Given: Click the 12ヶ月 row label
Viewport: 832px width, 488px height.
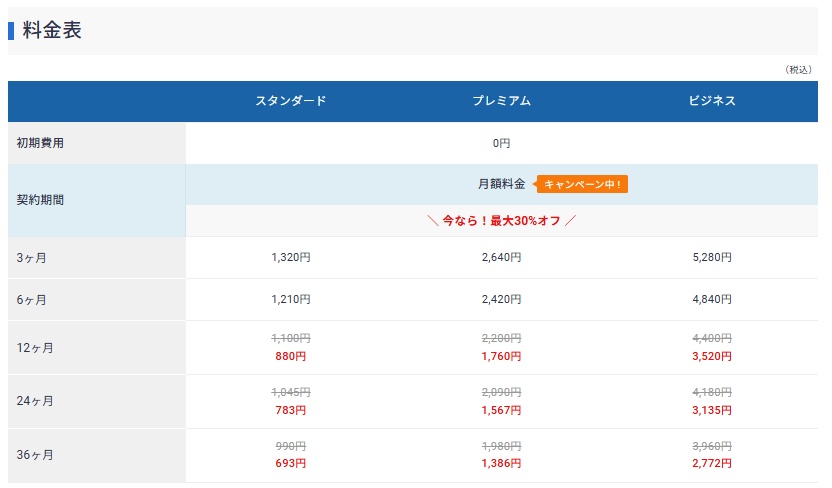Looking at the screenshot, I should click(35, 348).
